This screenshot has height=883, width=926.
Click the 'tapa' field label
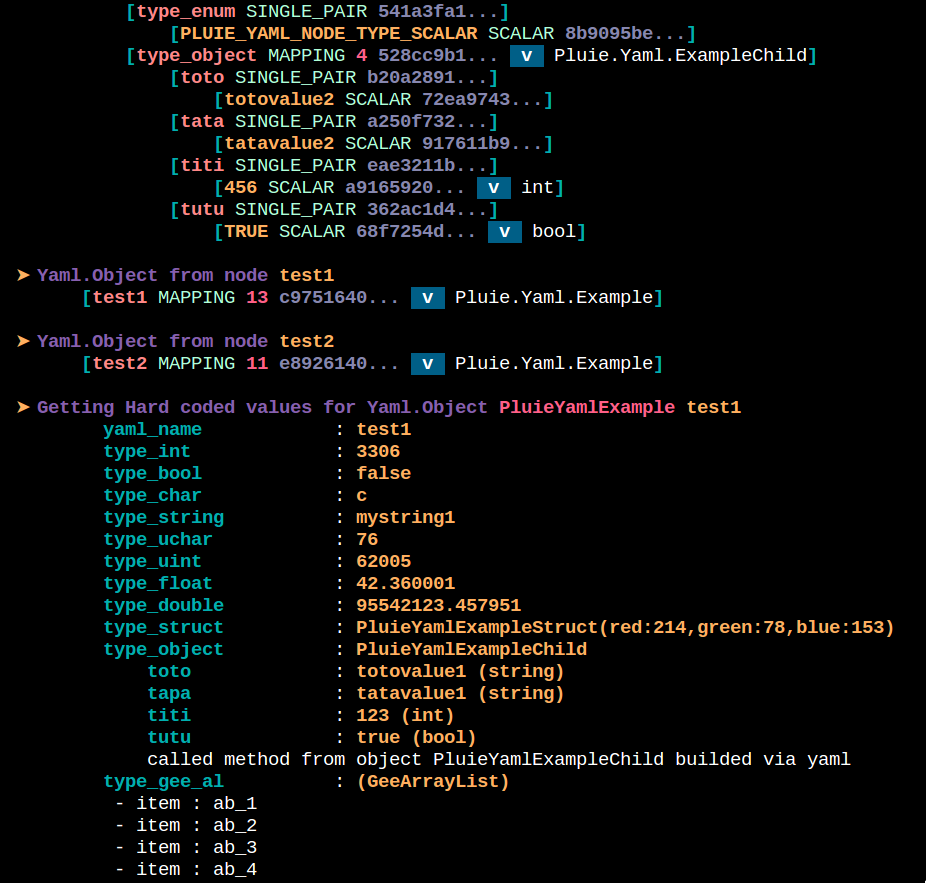coord(169,693)
